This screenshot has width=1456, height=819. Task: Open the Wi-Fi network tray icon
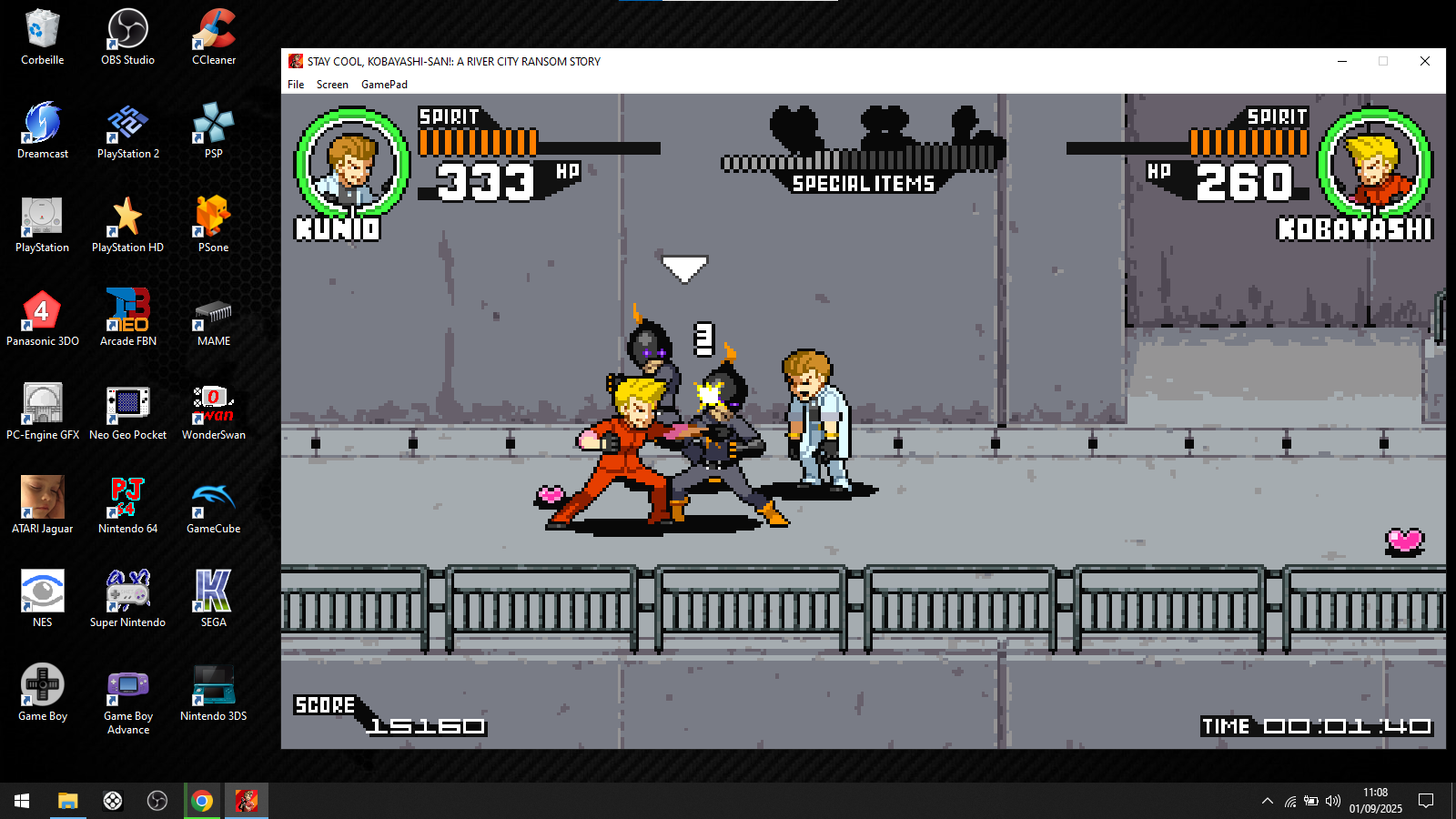coord(1290,801)
